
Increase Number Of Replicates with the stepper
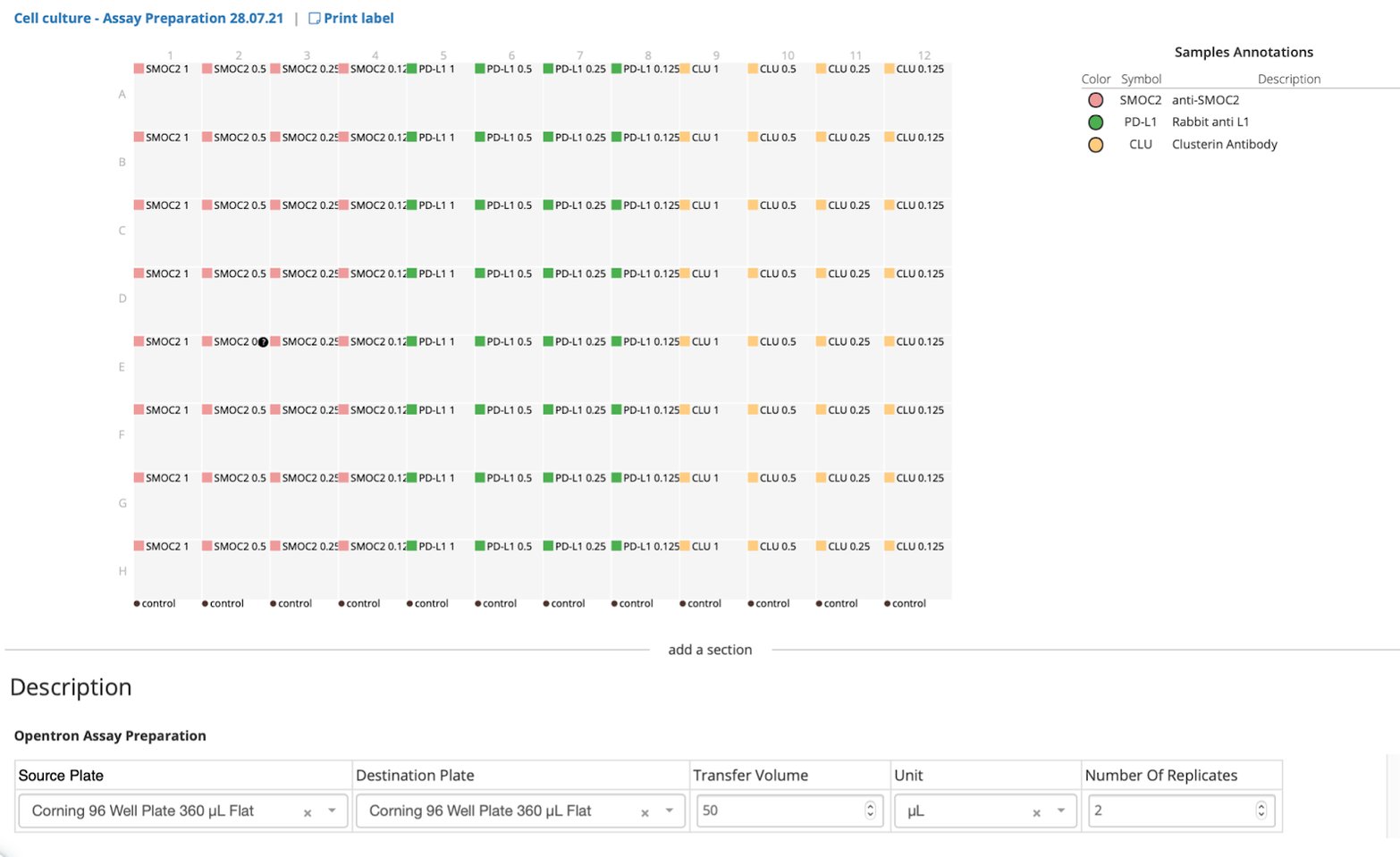click(1260, 805)
